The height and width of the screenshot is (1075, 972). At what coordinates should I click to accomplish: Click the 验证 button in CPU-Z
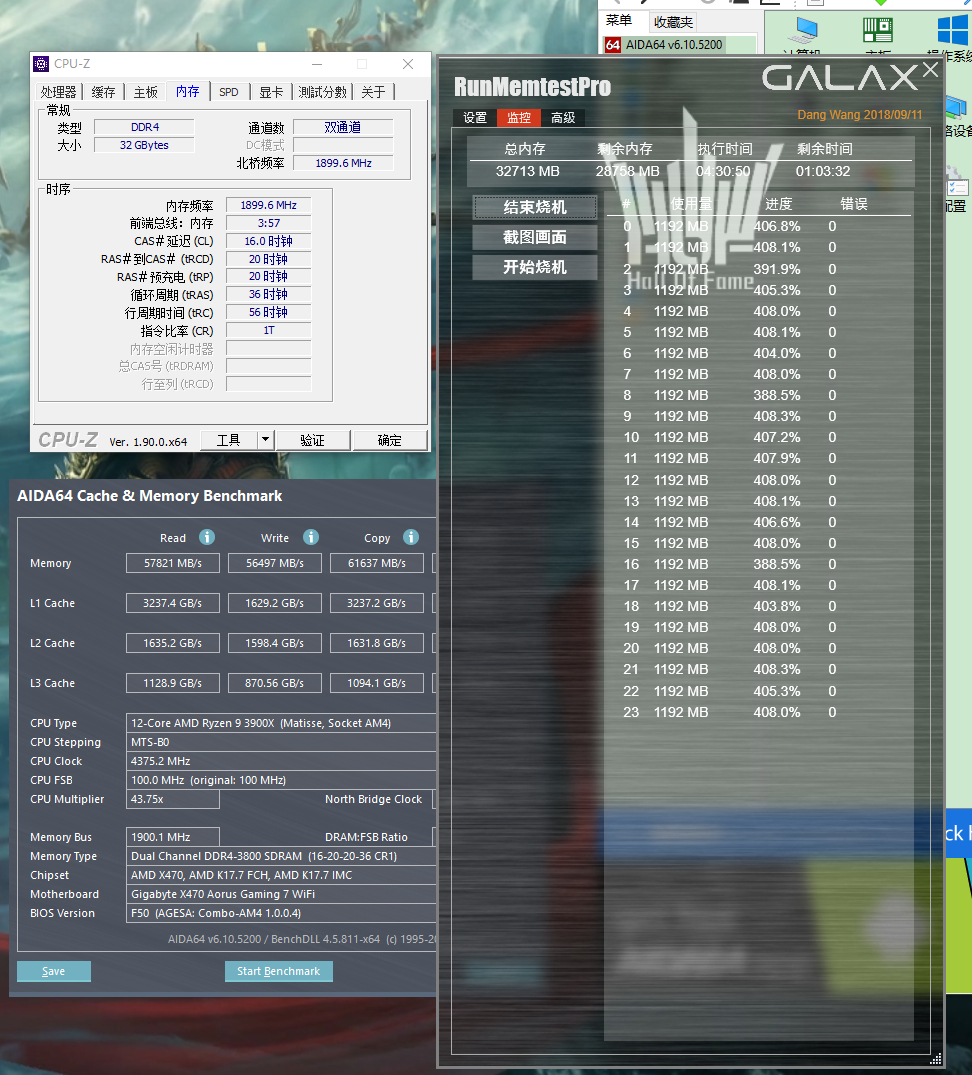[x=313, y=439]
